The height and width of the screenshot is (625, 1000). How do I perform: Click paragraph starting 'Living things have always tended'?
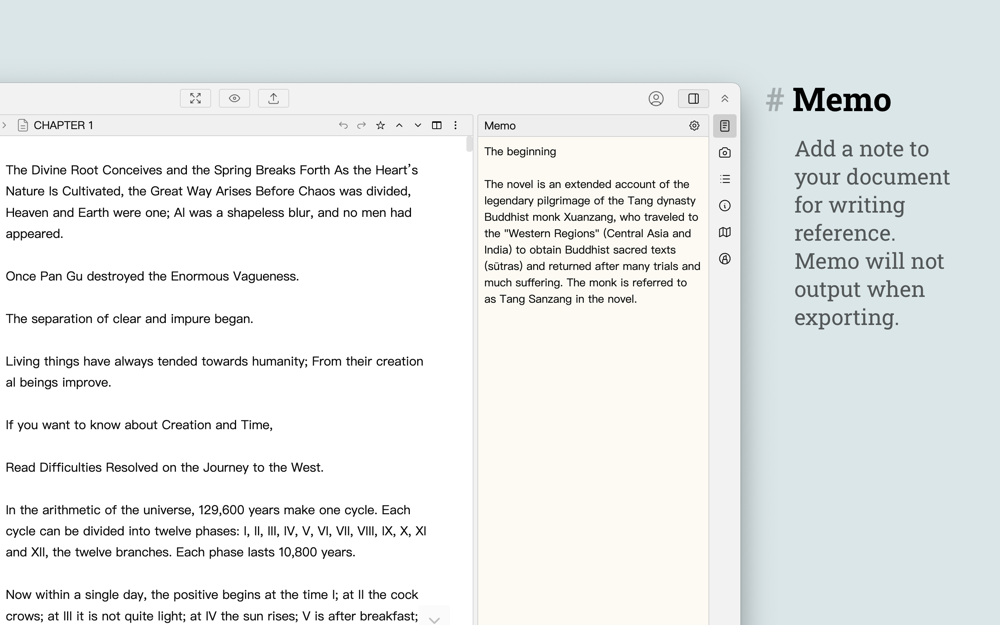pyautogui.click(x=214, y=372)
